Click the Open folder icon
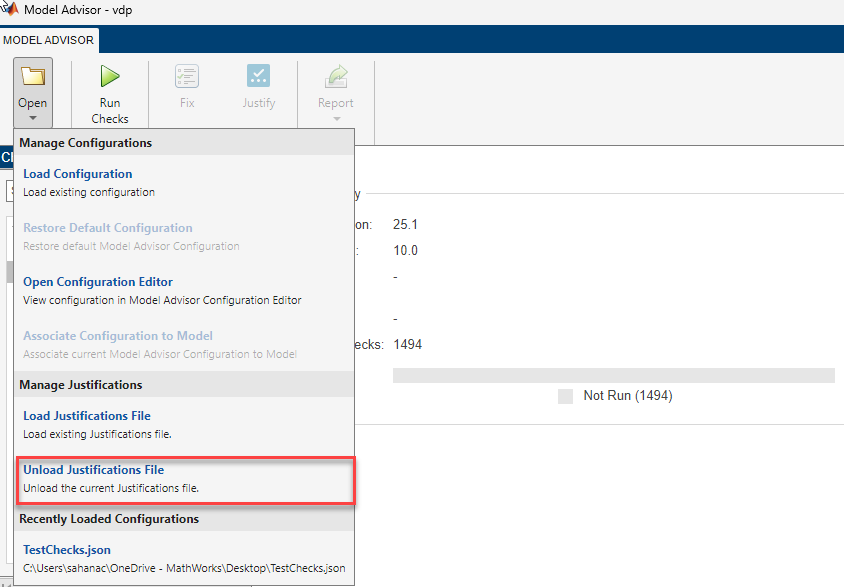The image size is (844, 587). click(x=32, y=76)
